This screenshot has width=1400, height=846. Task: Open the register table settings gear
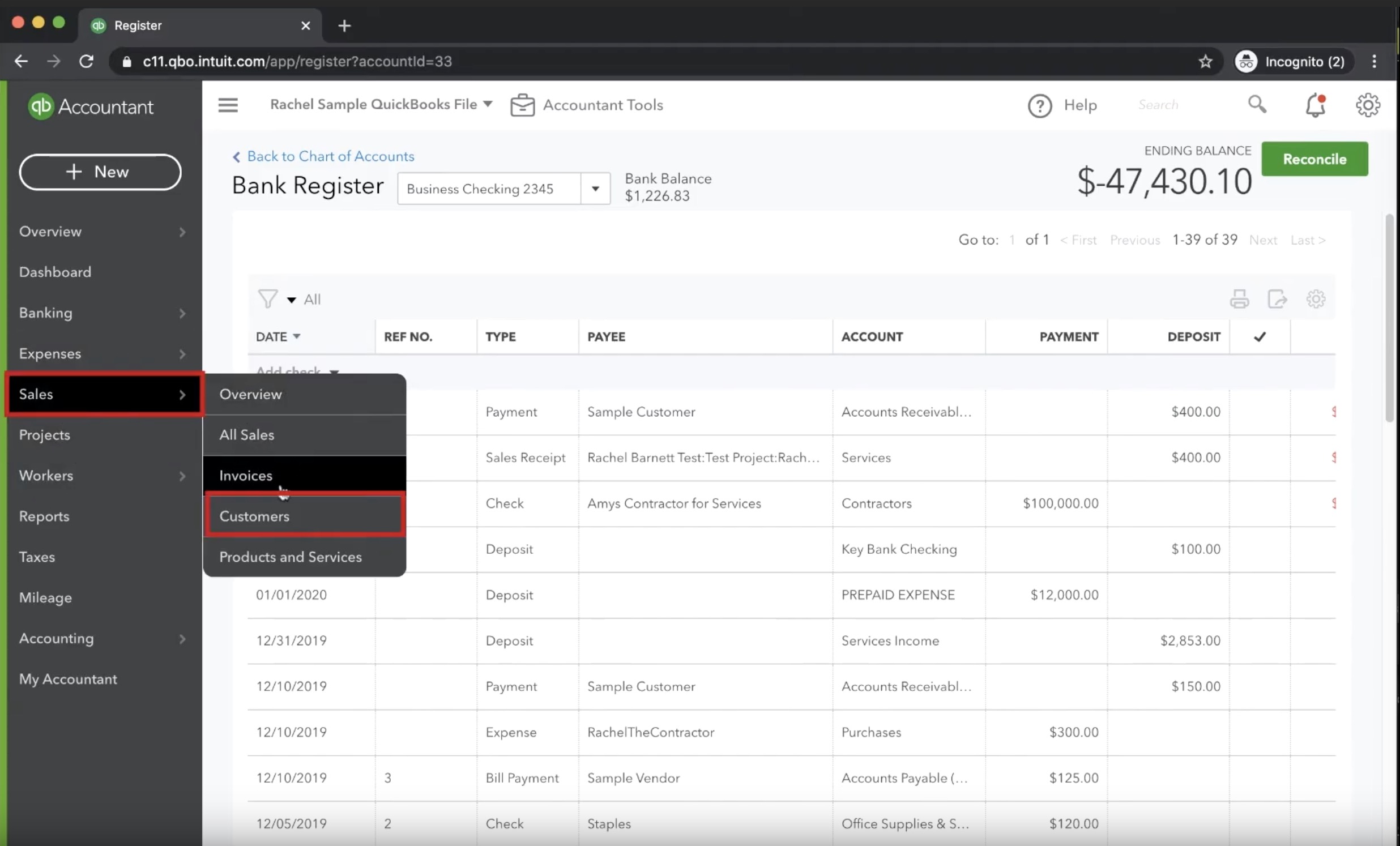[x=1316, y=299]
